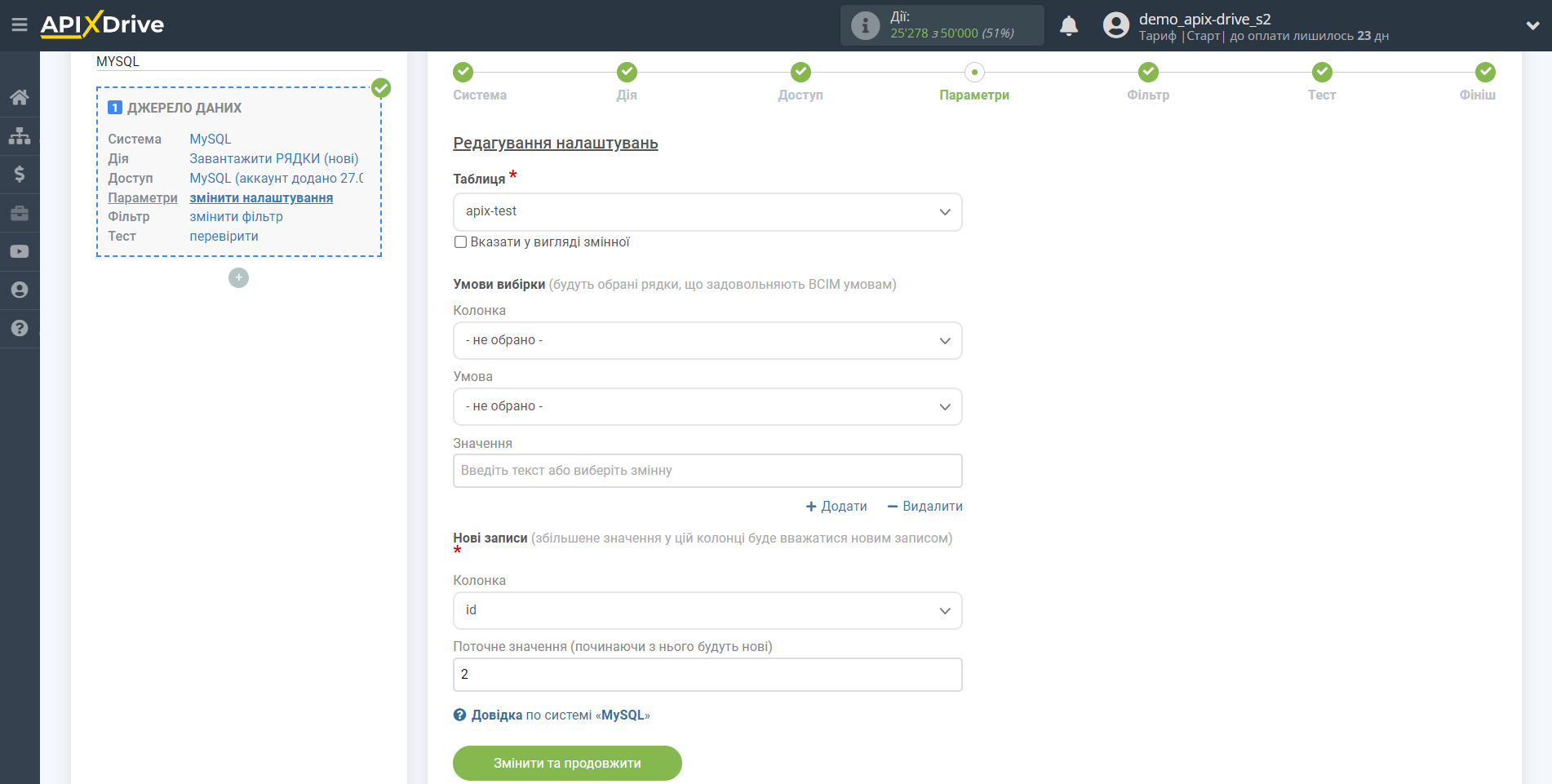
Task: Click the Видалити condition link
Action: click(x=925, y=507)
